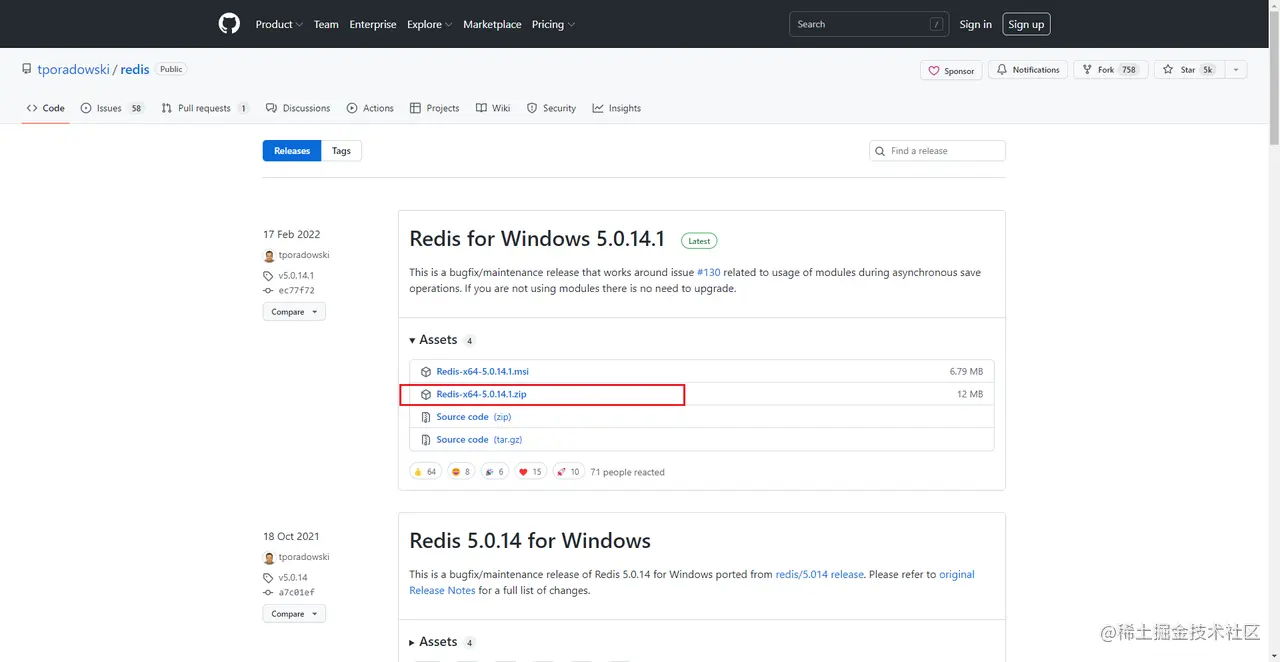Go to Pull requests tab
1280x662 pixels.
(204, 108)
